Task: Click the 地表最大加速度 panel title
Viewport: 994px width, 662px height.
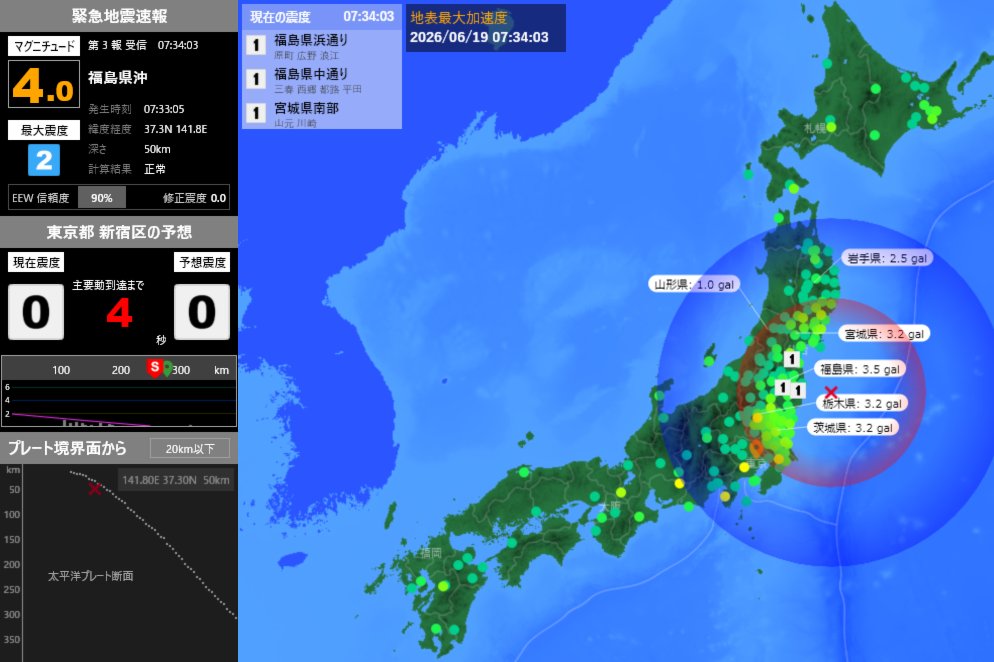Action: click(x=458, y=18)
